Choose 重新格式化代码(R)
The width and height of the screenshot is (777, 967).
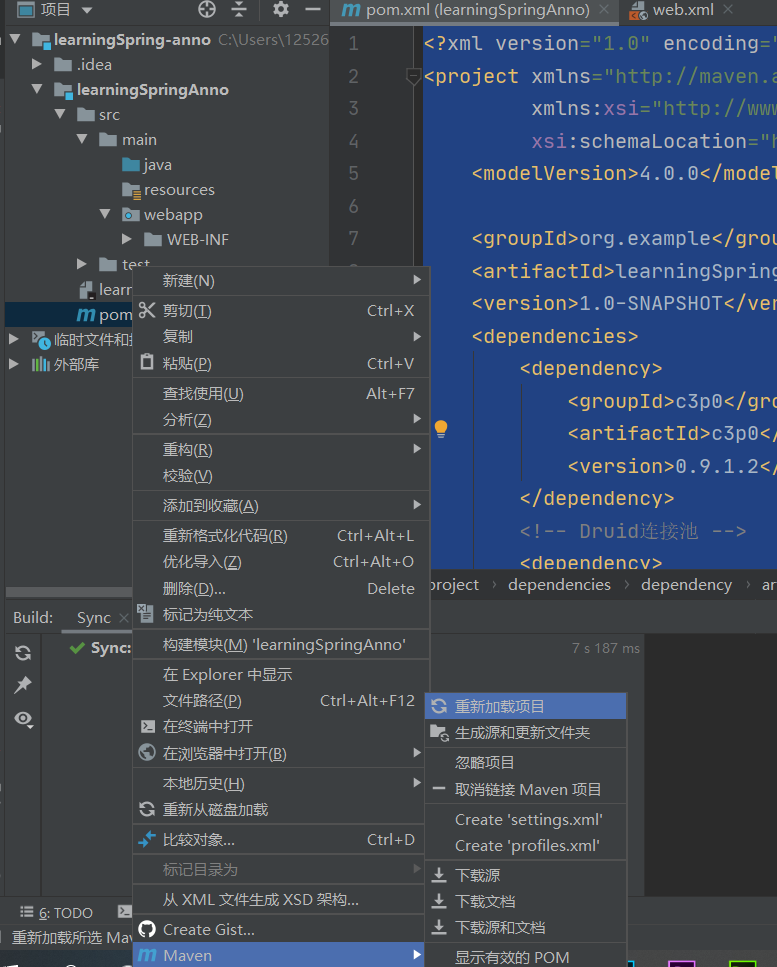(x=281, y=536)
